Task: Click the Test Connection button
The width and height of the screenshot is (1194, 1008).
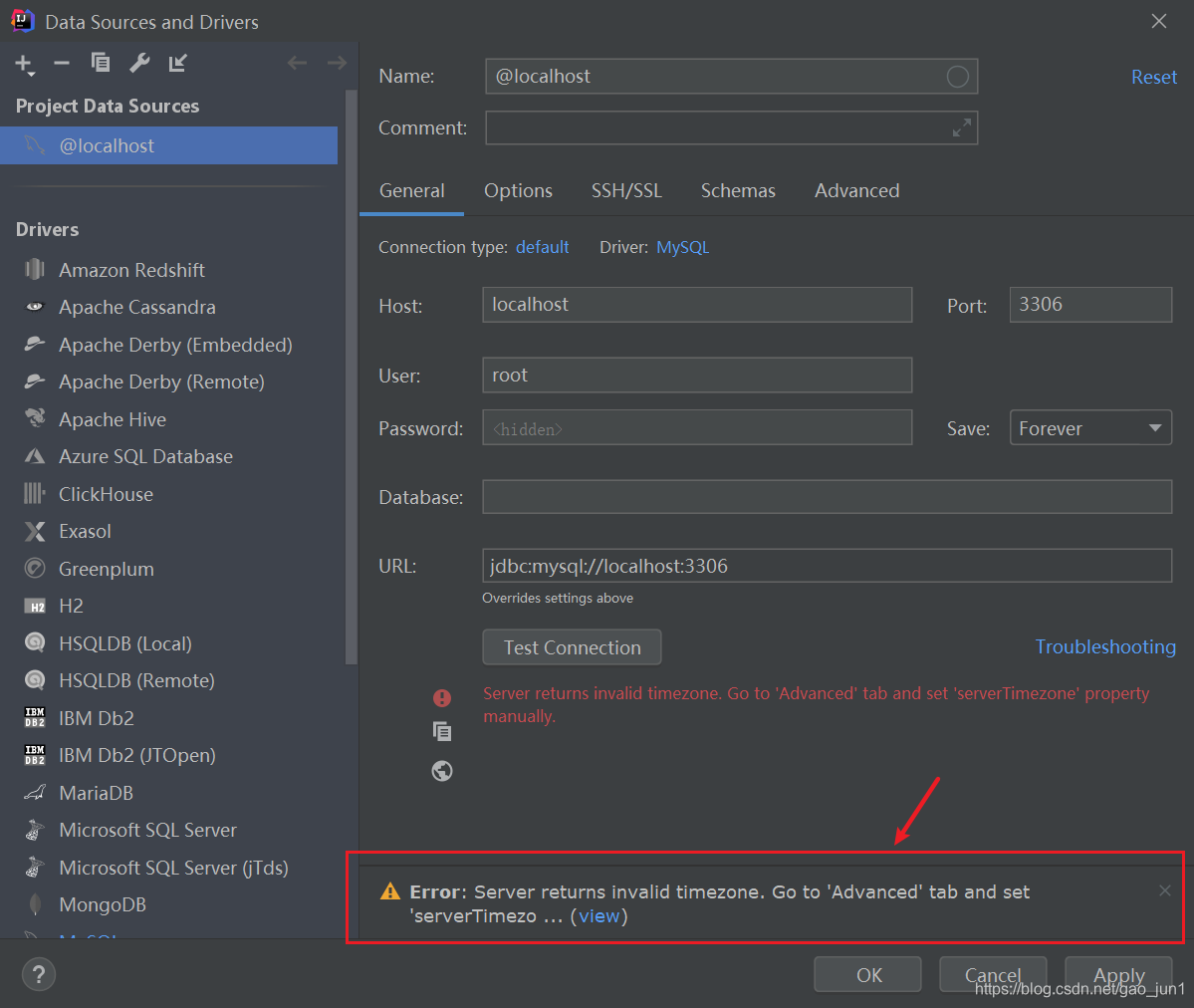Action: [572, 647]
